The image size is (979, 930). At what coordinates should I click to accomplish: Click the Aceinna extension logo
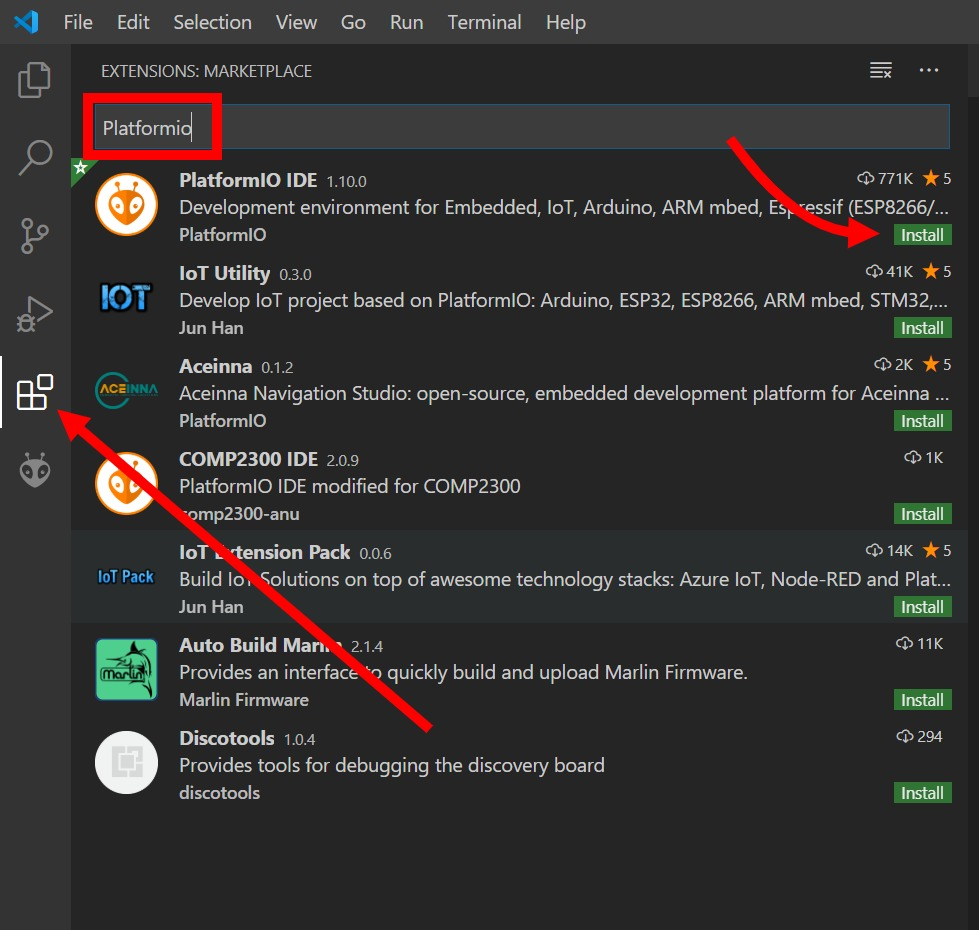pos(126,390)
